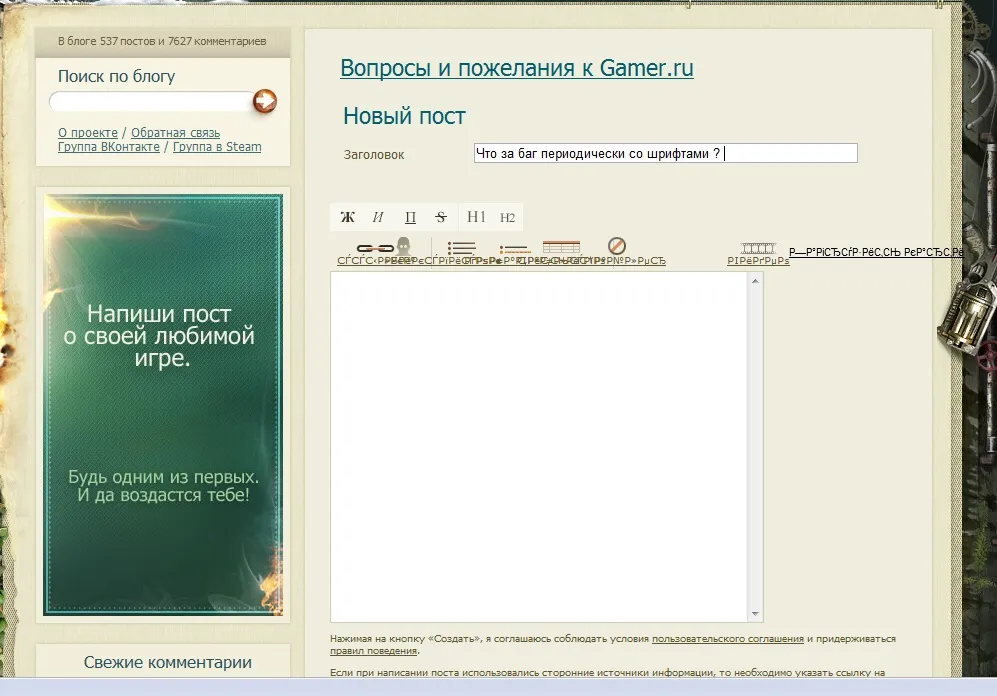The width and height of the screenshot is (997, 696).
Task: Insert a bulleted list
Action: pyautogui.click(x=461, y=248)
